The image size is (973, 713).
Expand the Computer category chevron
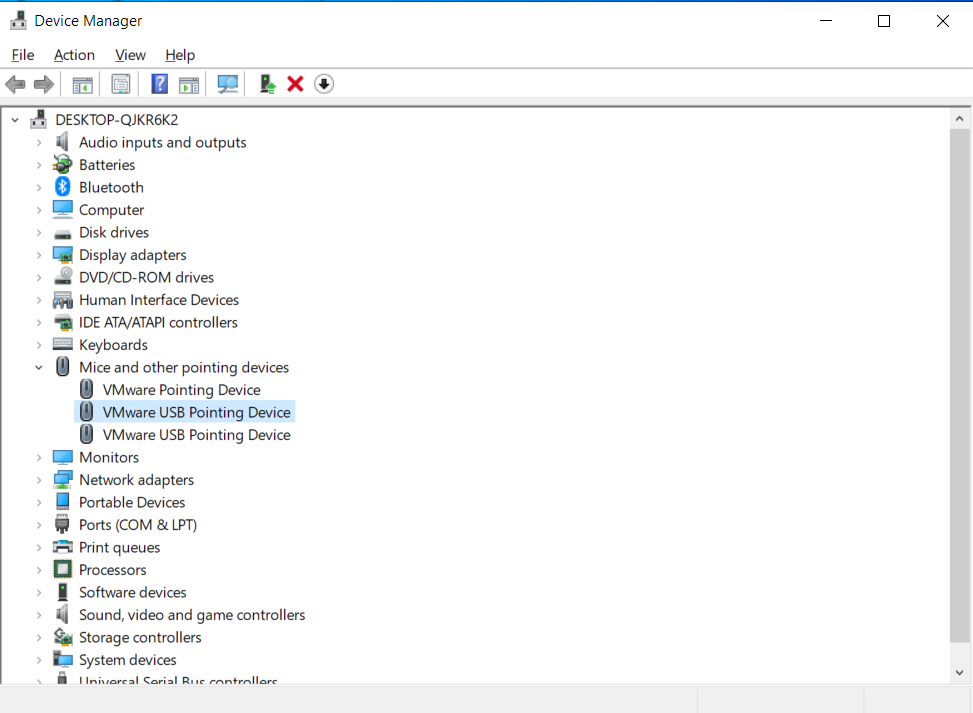pyautogui.click(x=39, y=210)
